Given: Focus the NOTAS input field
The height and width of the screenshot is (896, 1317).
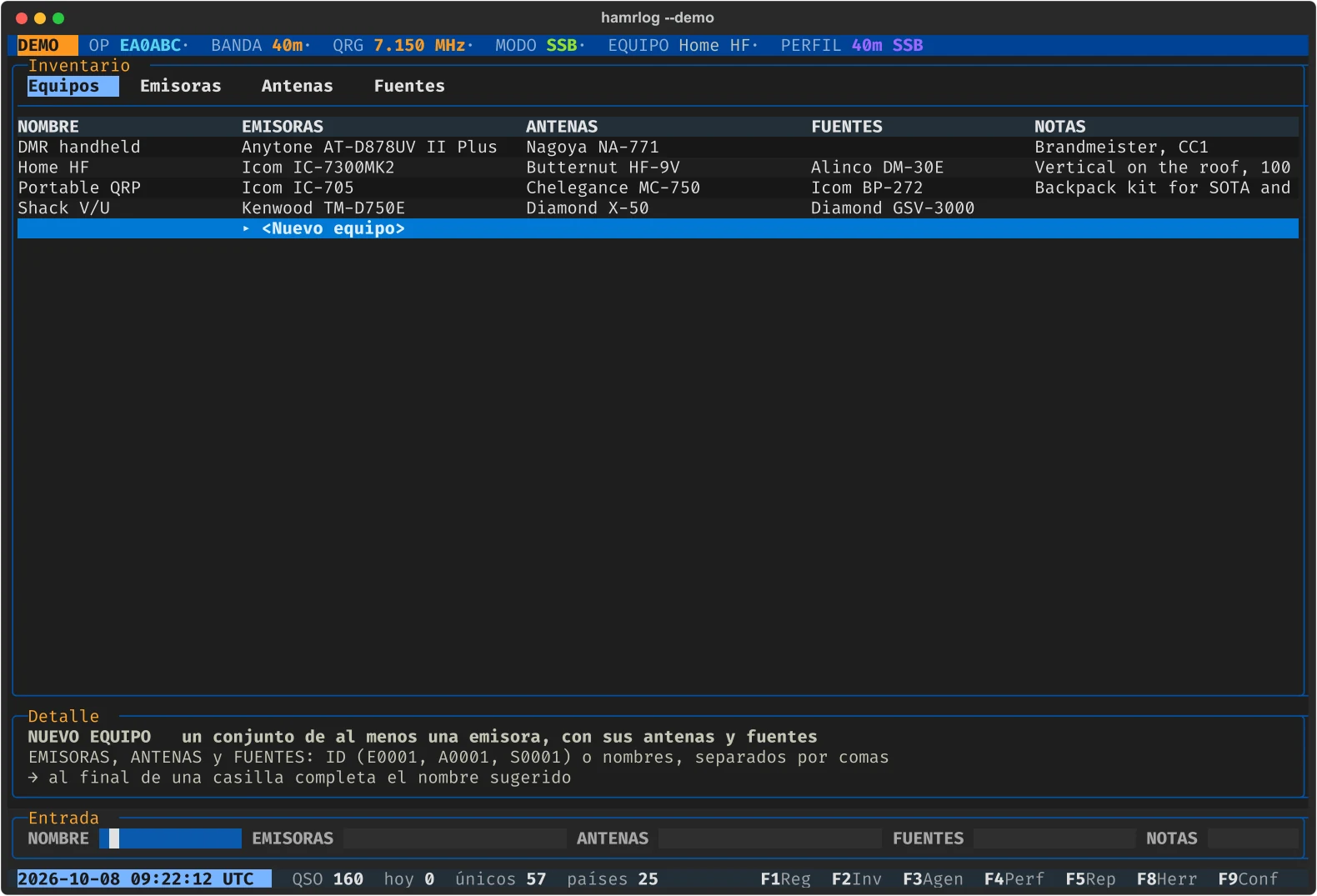Looking at the screenshot, I should [1253, 838].
